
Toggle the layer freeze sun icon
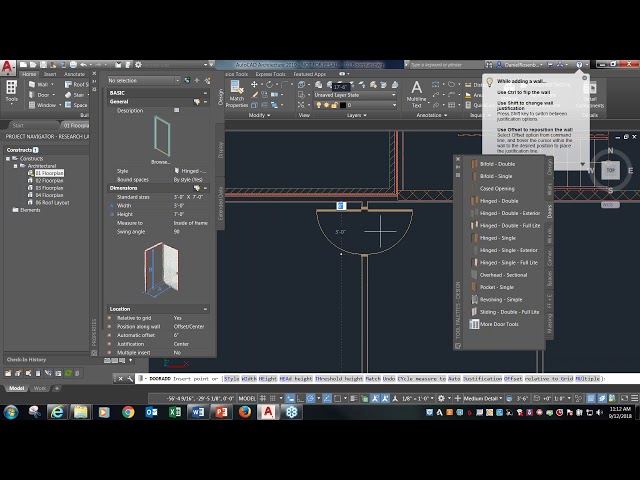pos(326,105)
